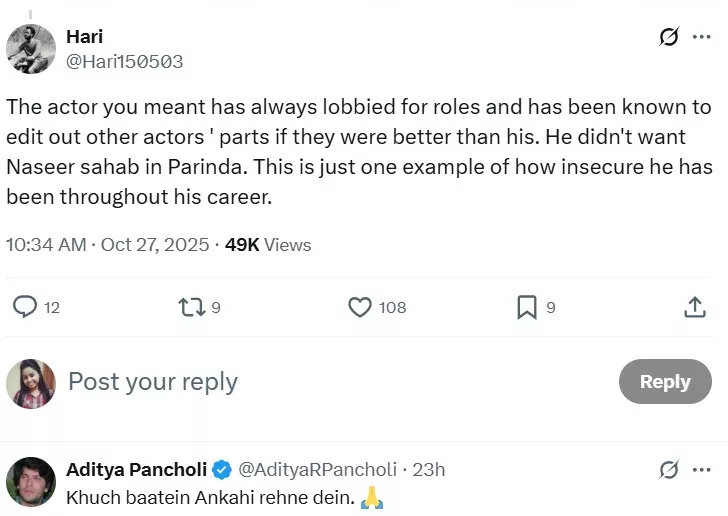The width and height of the screenshot is (728, 516).
Task: Open the Hari display name link
Action: [x=84, y=37]
